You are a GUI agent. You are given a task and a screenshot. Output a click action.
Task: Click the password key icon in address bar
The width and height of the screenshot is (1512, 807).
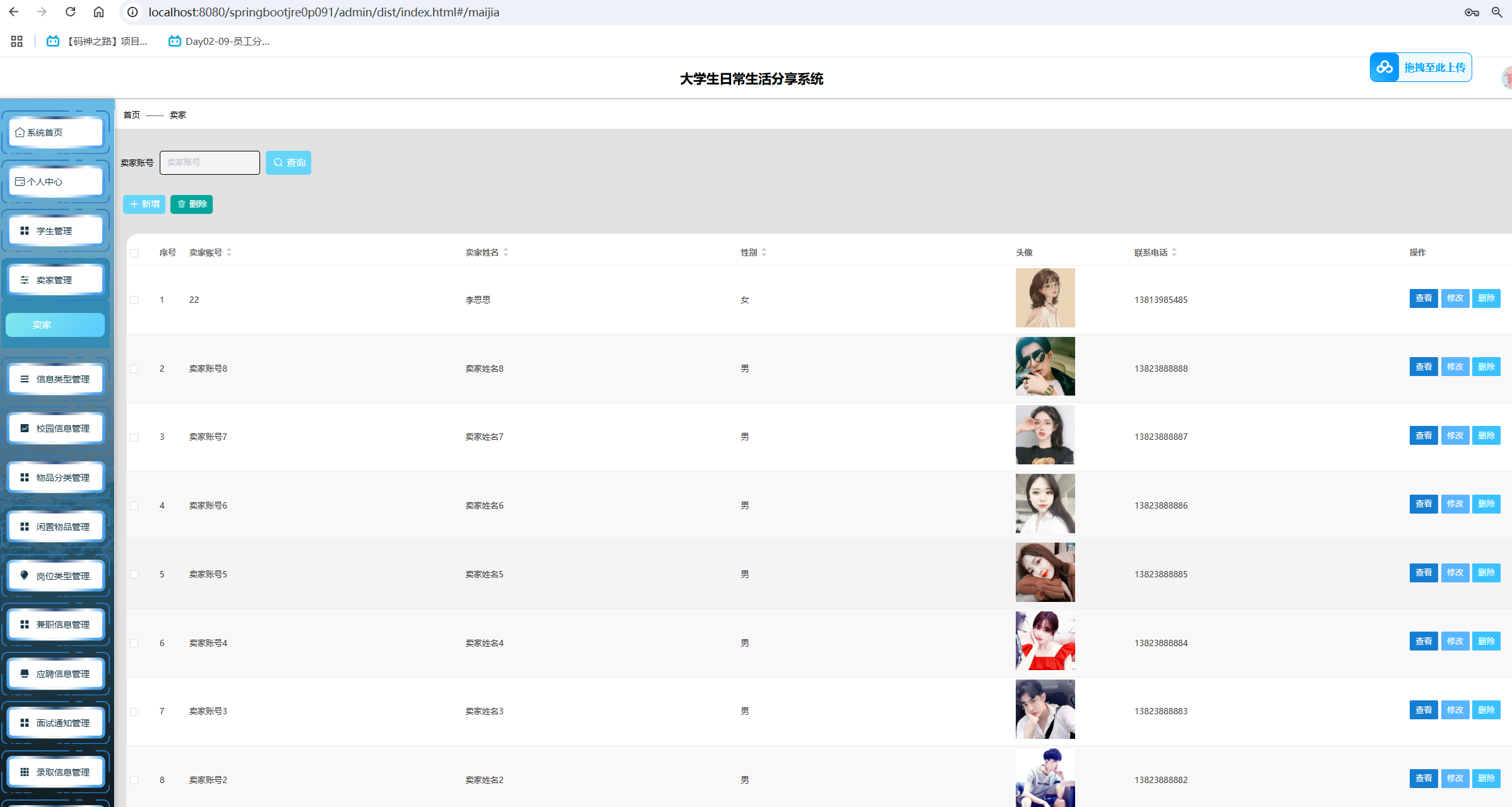1472,12
